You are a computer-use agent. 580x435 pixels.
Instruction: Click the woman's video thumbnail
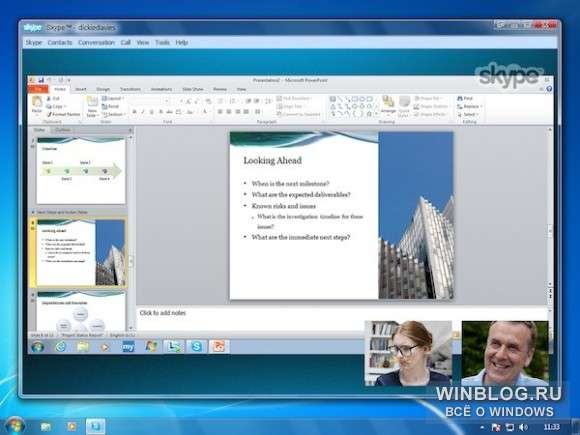click(408, 353)
